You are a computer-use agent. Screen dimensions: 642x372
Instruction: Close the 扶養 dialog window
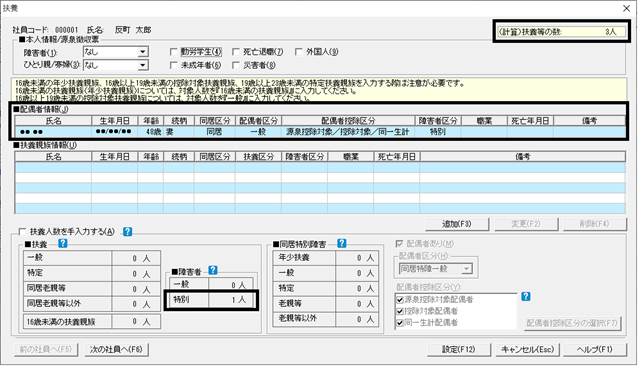[627, 8]
